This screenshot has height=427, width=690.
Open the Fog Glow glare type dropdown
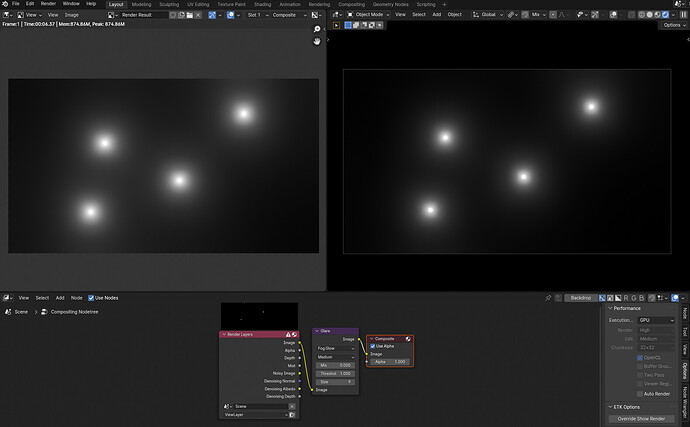coord(335,348)
